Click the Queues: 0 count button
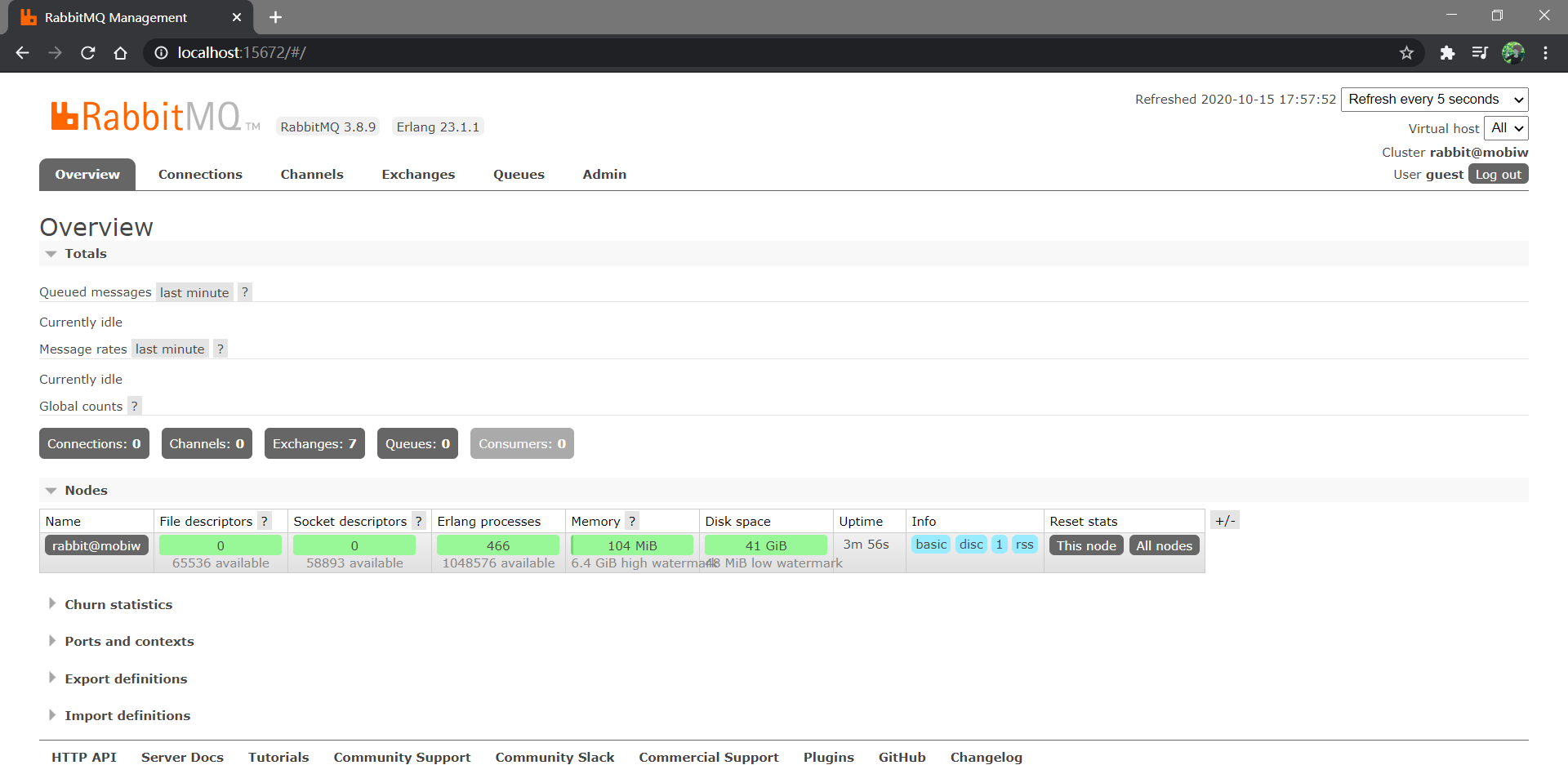This screenshot has height=774, width=1568. pos(417,444)
